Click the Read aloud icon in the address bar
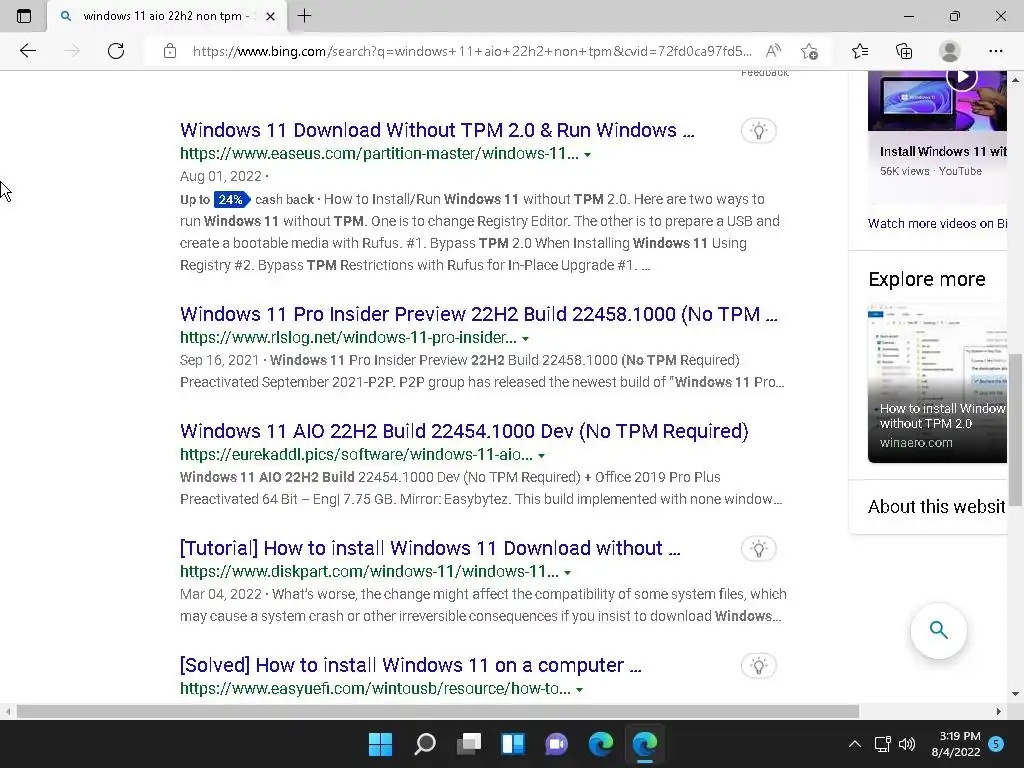1024x768 pixels. coord(773,51)
